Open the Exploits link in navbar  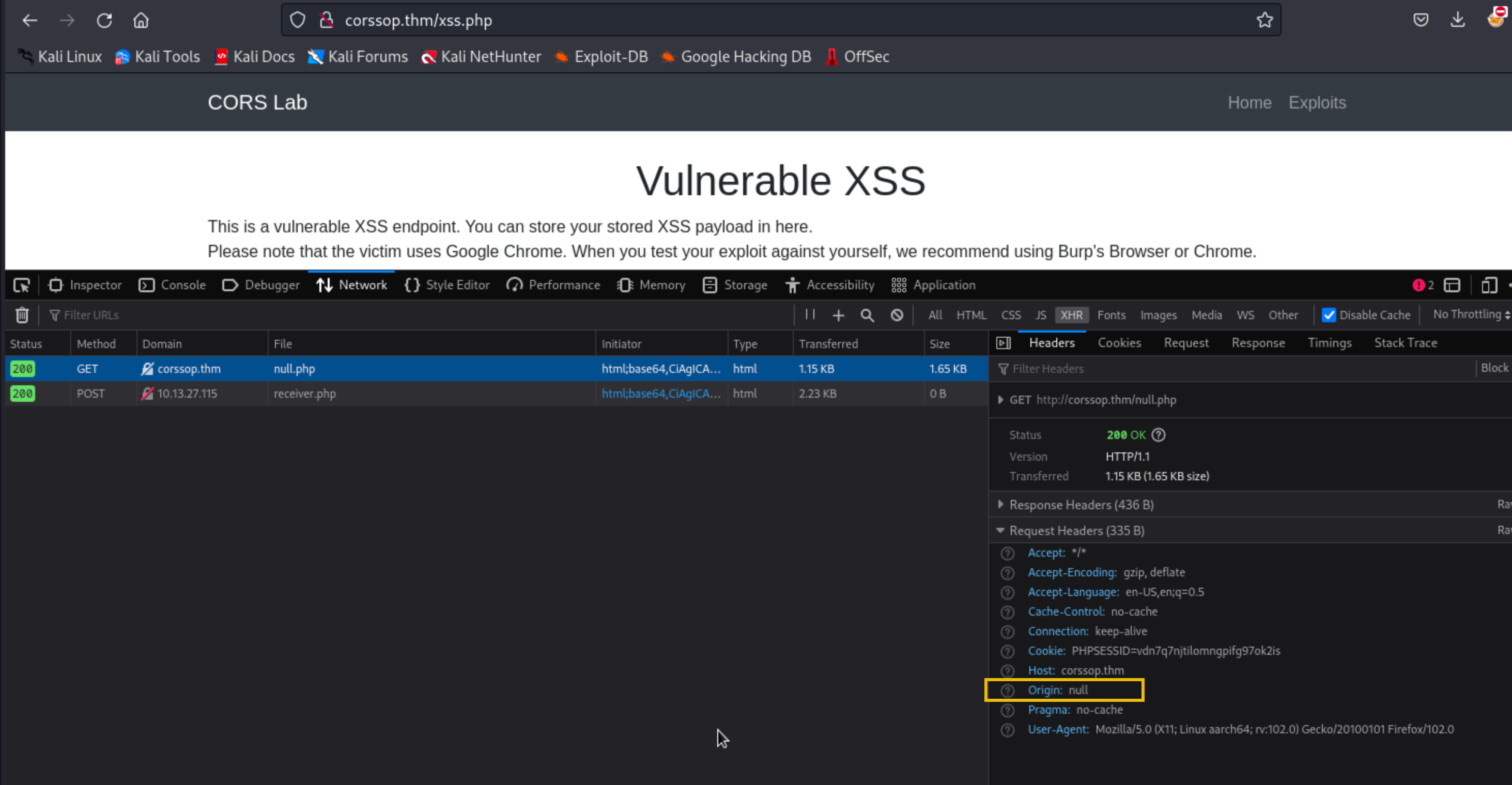click(1317, 103)
